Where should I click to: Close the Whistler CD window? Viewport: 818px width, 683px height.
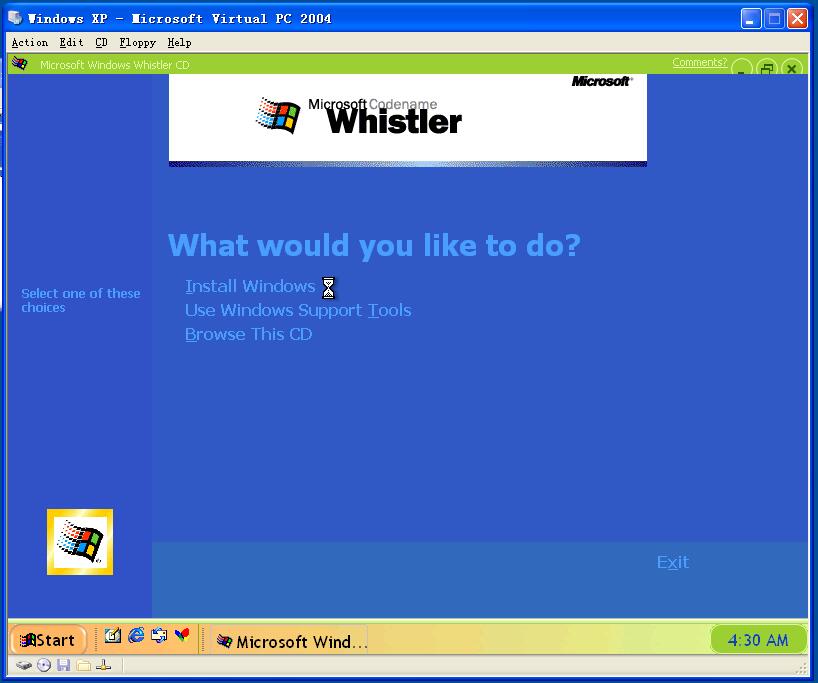(x=791, y=68)
